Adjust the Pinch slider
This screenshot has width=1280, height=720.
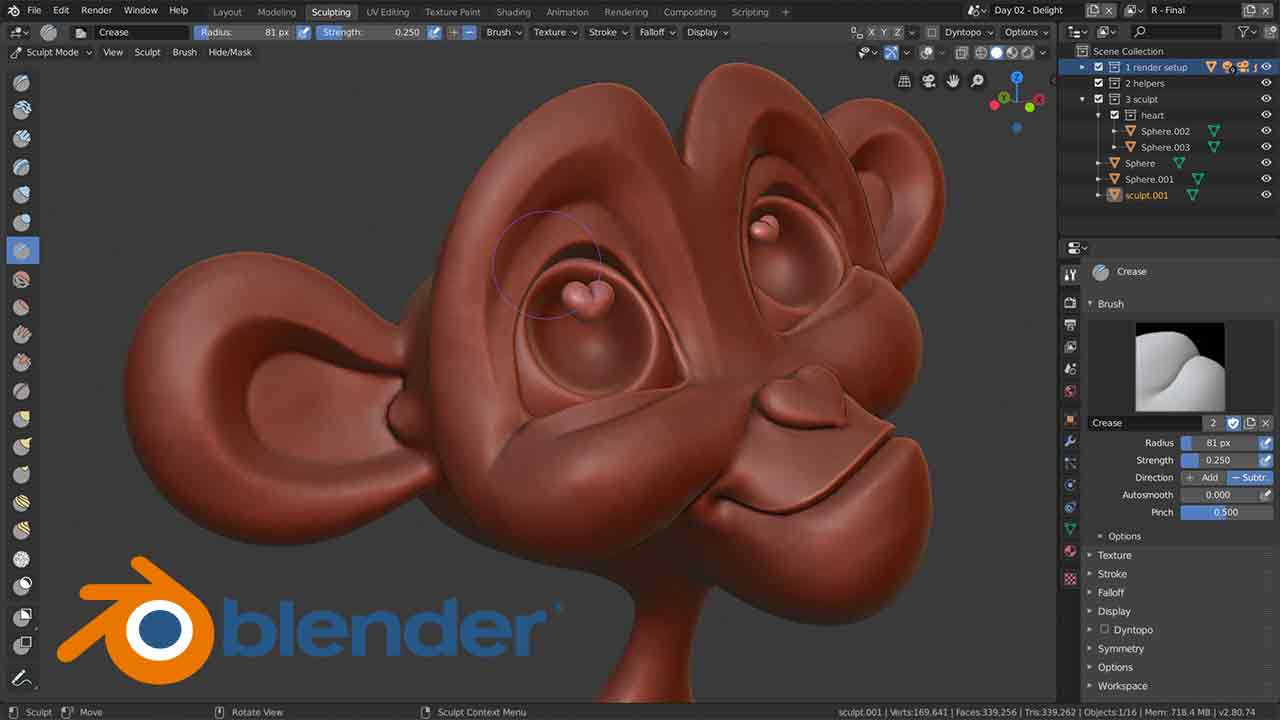pos(1225,512)
